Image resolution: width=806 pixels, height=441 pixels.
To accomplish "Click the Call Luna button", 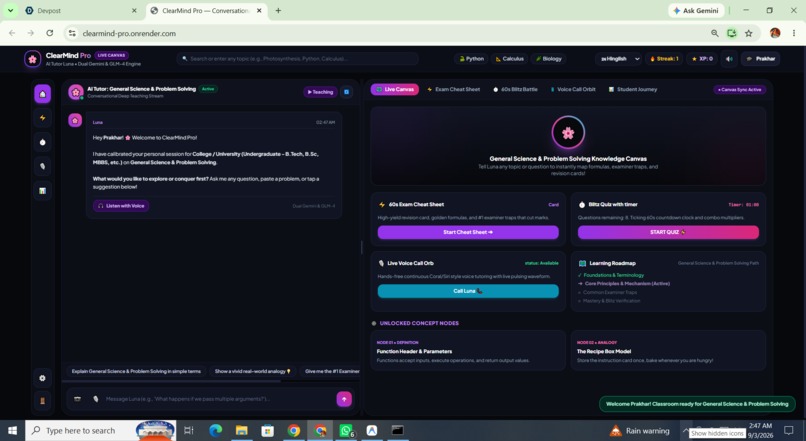I will 468,291.
